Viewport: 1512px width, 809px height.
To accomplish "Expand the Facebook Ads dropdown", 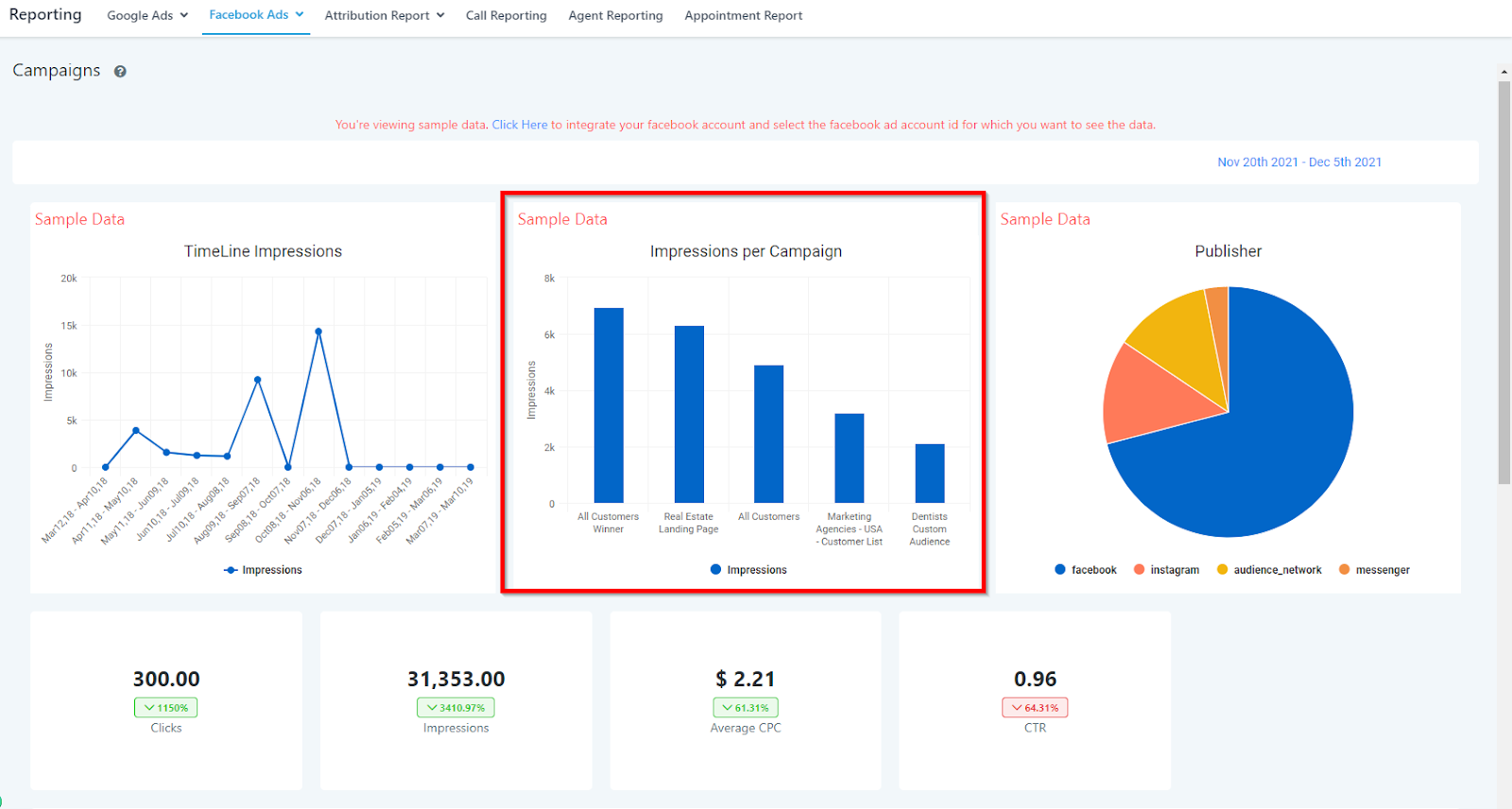I will 256,15.
